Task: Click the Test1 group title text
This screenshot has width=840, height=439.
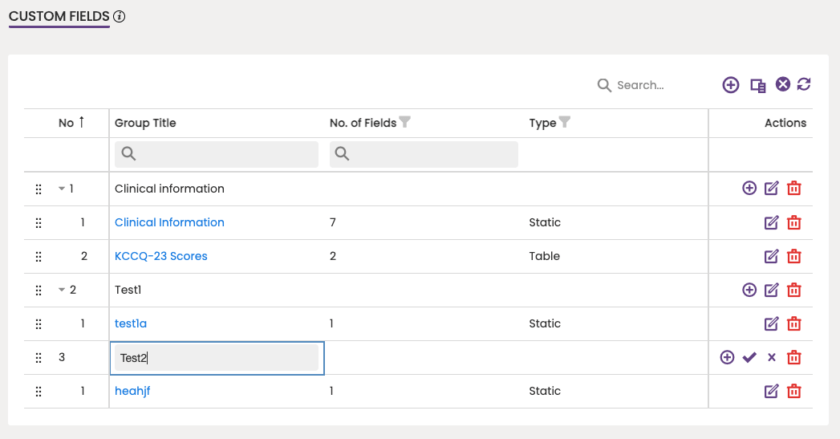Action: click(x=128, y=290)
